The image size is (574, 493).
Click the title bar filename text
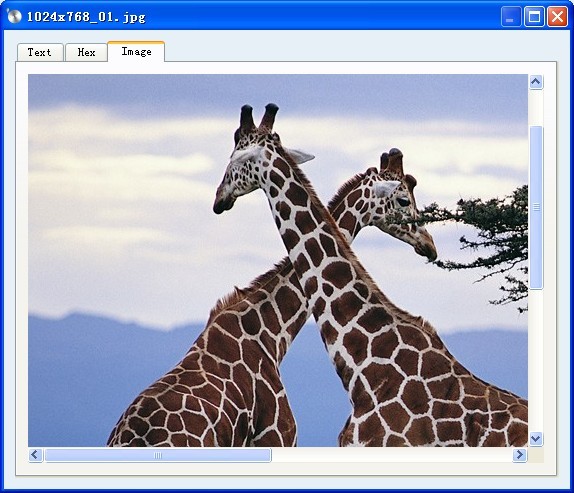tap(86, 17)
